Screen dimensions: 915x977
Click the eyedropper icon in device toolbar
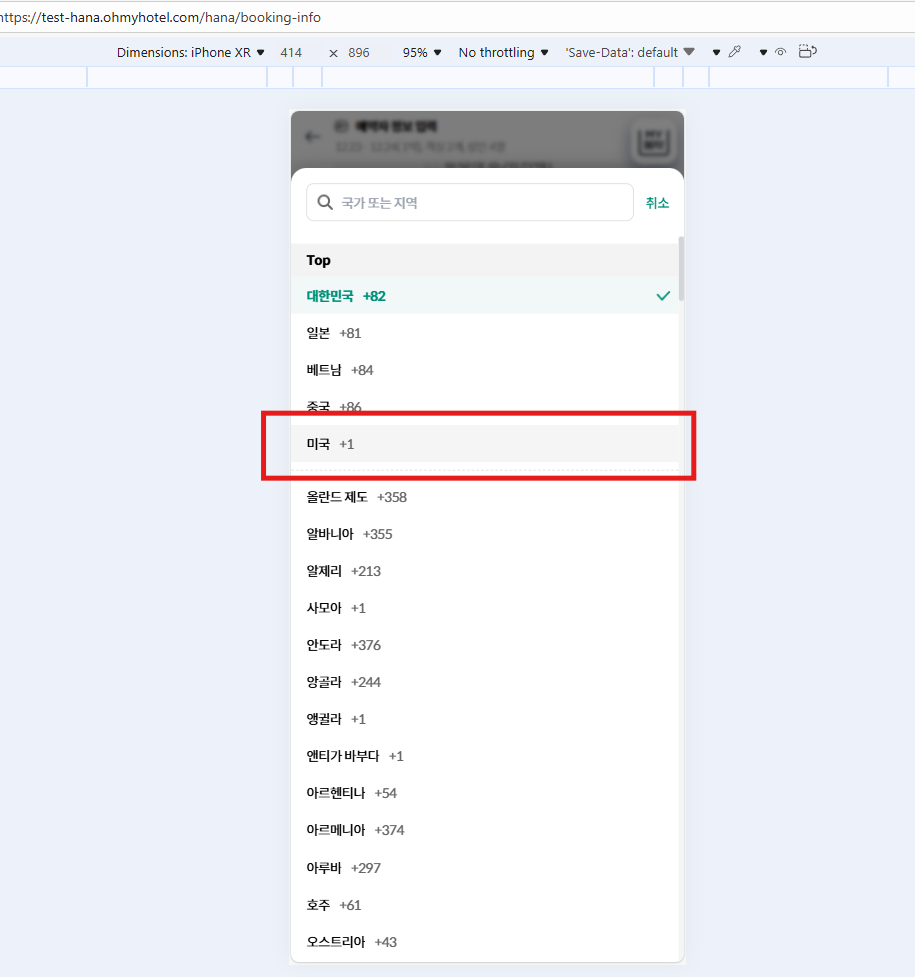pos(735,52)
